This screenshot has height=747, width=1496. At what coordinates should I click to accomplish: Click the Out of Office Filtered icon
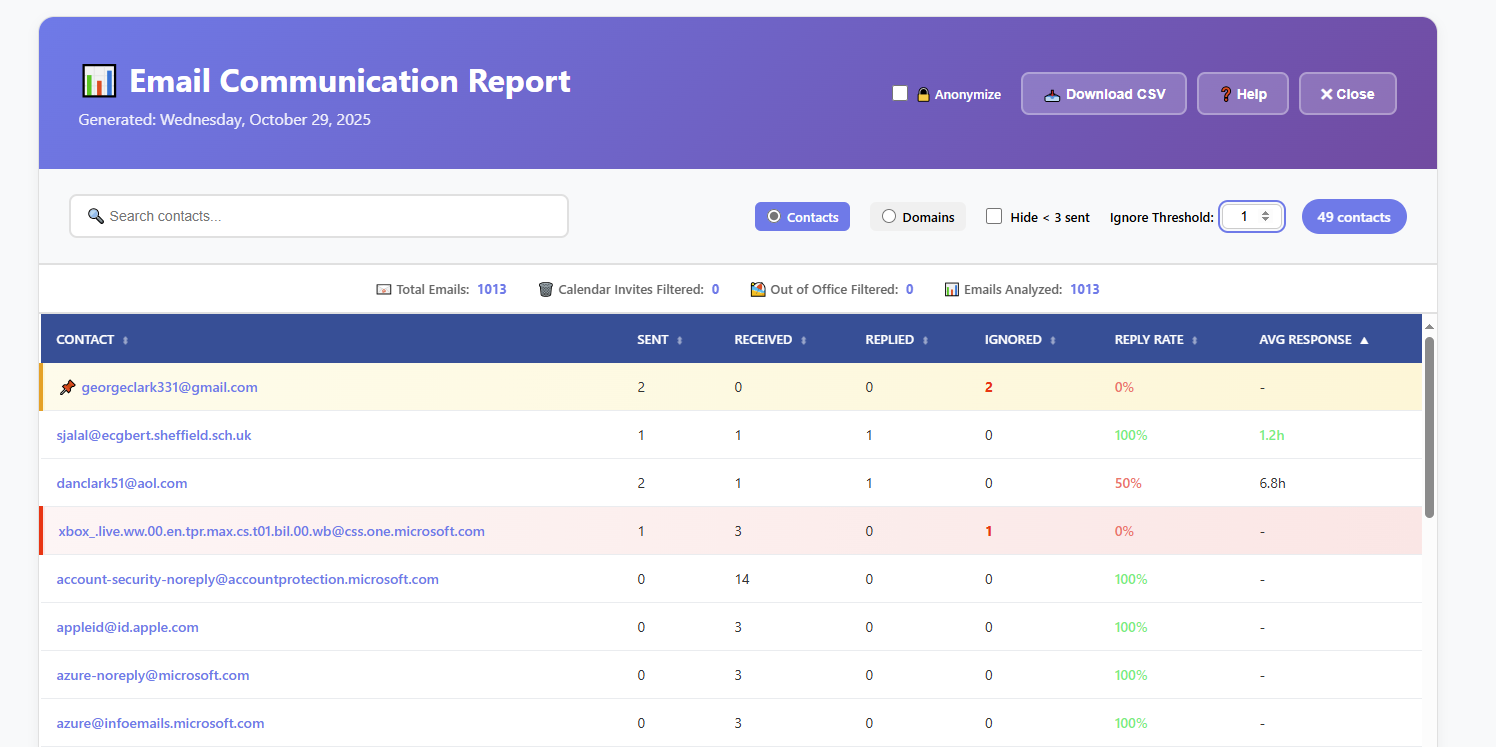tap(758, 289)
